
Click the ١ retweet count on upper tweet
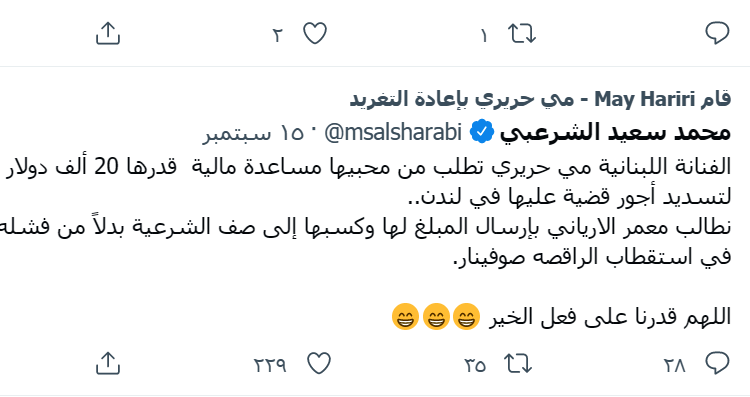484,35
